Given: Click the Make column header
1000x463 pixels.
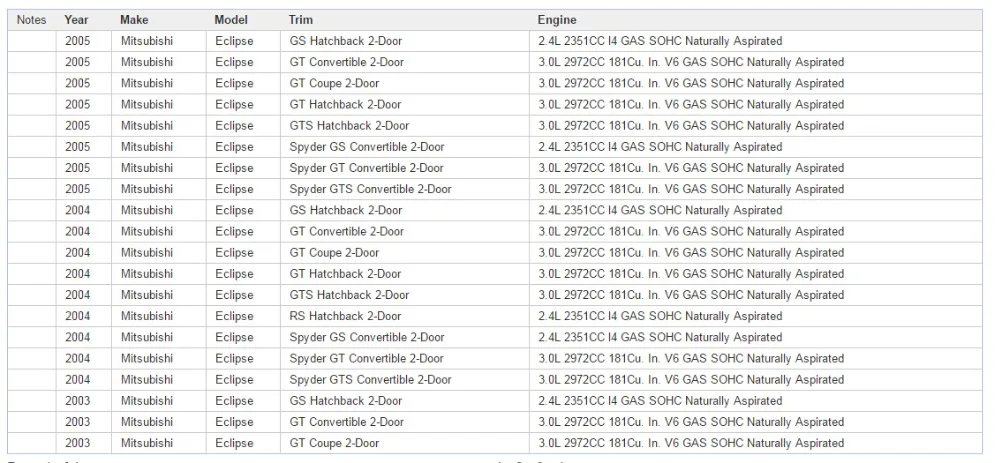Looking at the screenshot, I should pyautogui.click(x=159, y=20).
